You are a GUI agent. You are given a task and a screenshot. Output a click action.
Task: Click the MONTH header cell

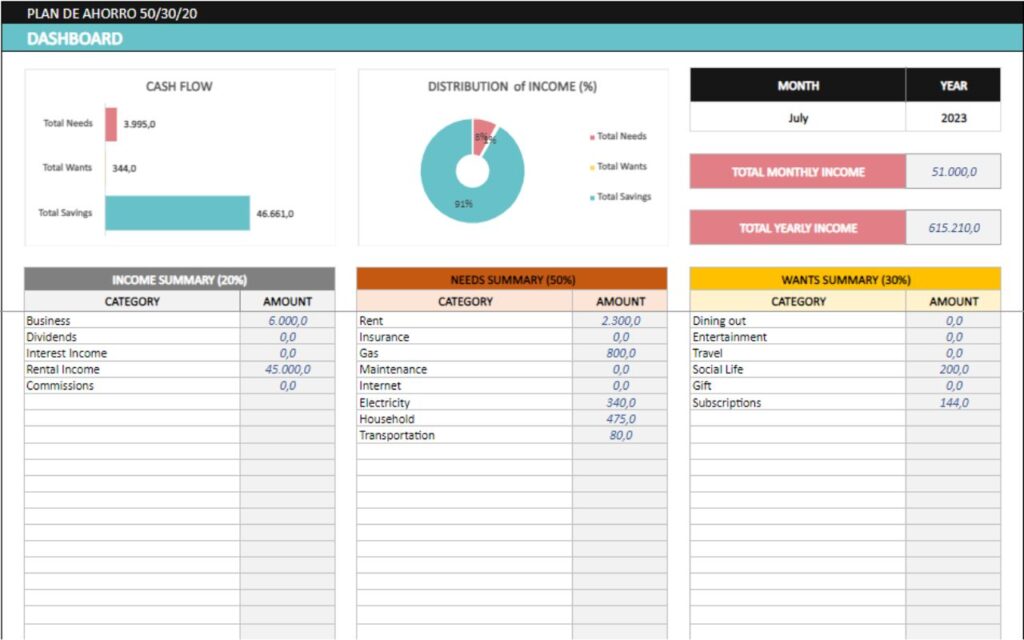[x=797, y=85]
